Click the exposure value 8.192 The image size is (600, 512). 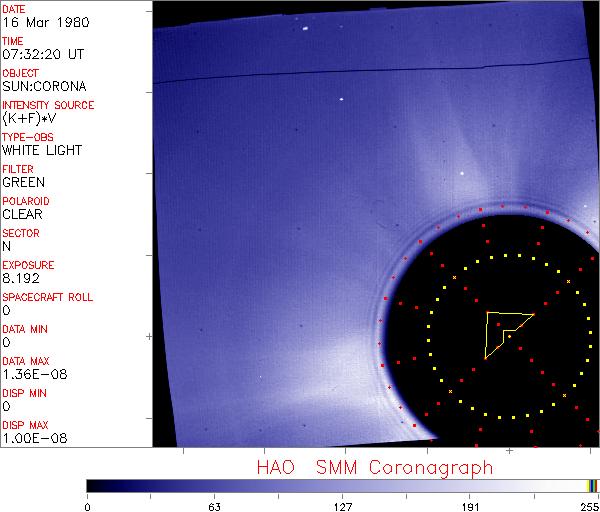21,279
